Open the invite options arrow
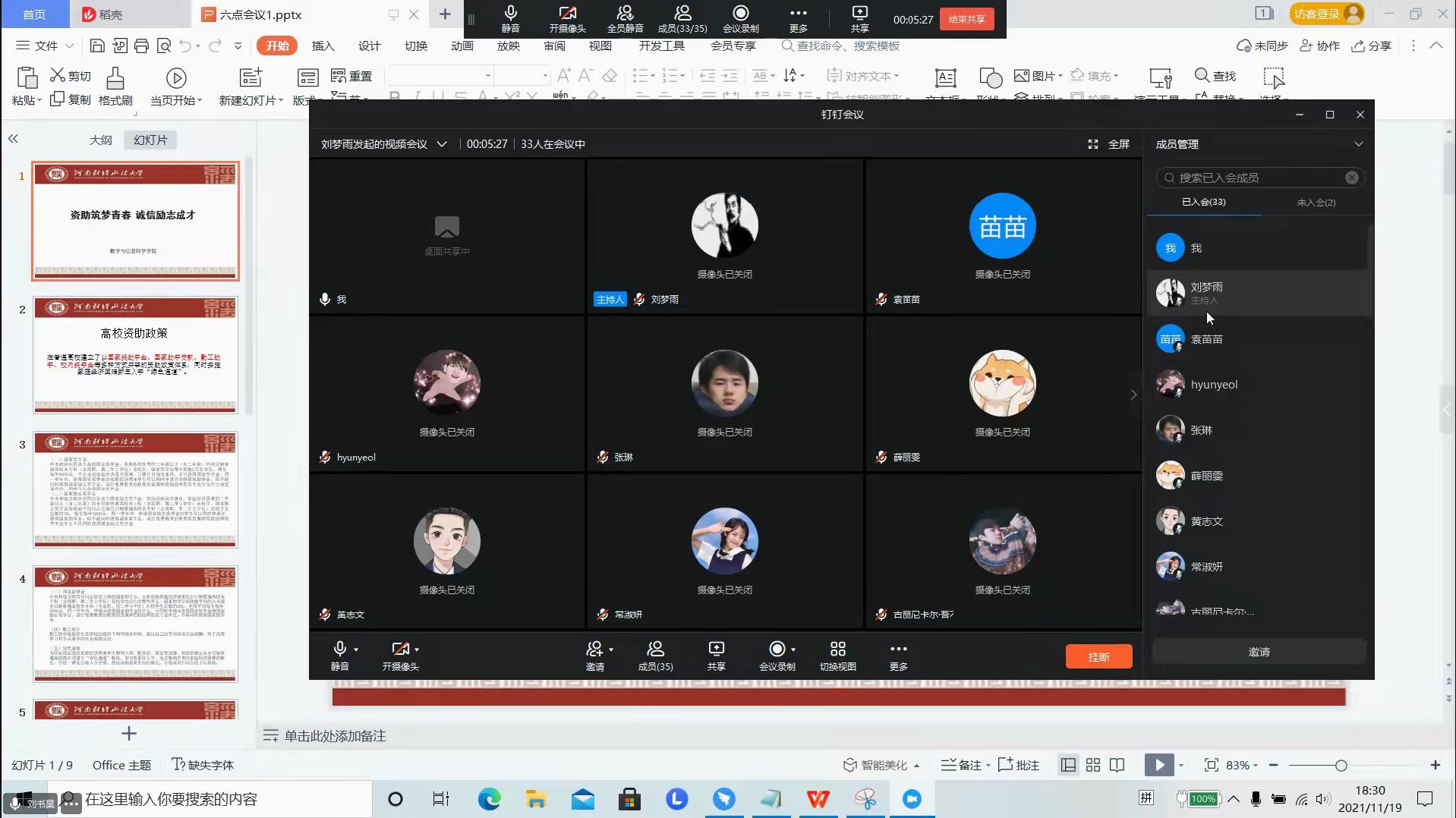The width and height of the screenshot is (1456, 818). pos(611,650)
